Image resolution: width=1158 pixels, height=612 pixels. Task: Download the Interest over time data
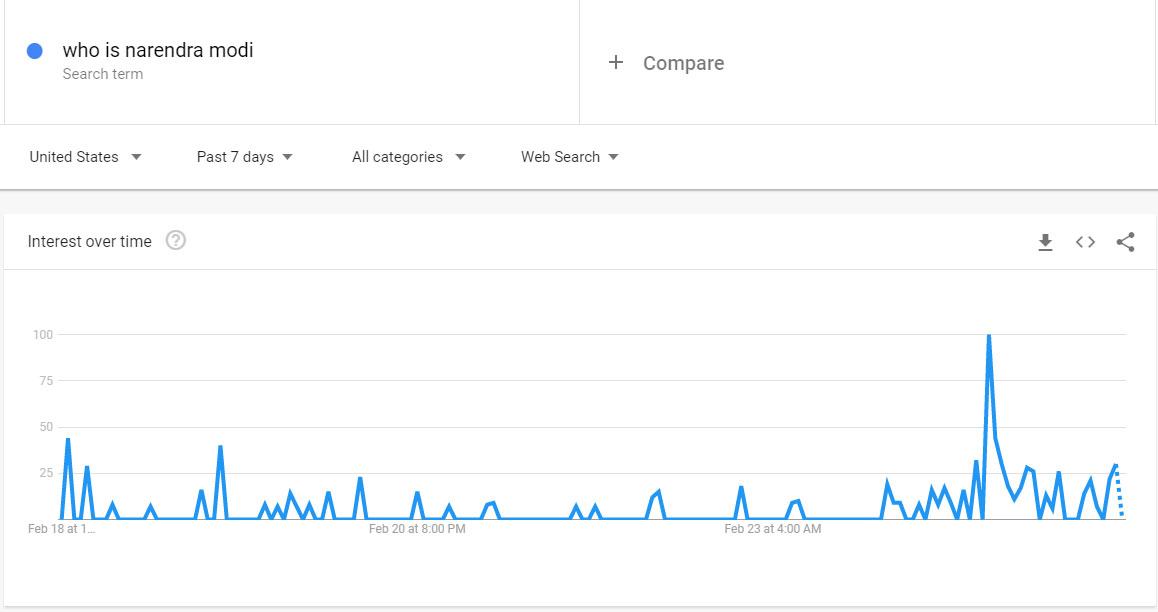pyautogui.click(x=1045, y=242)
